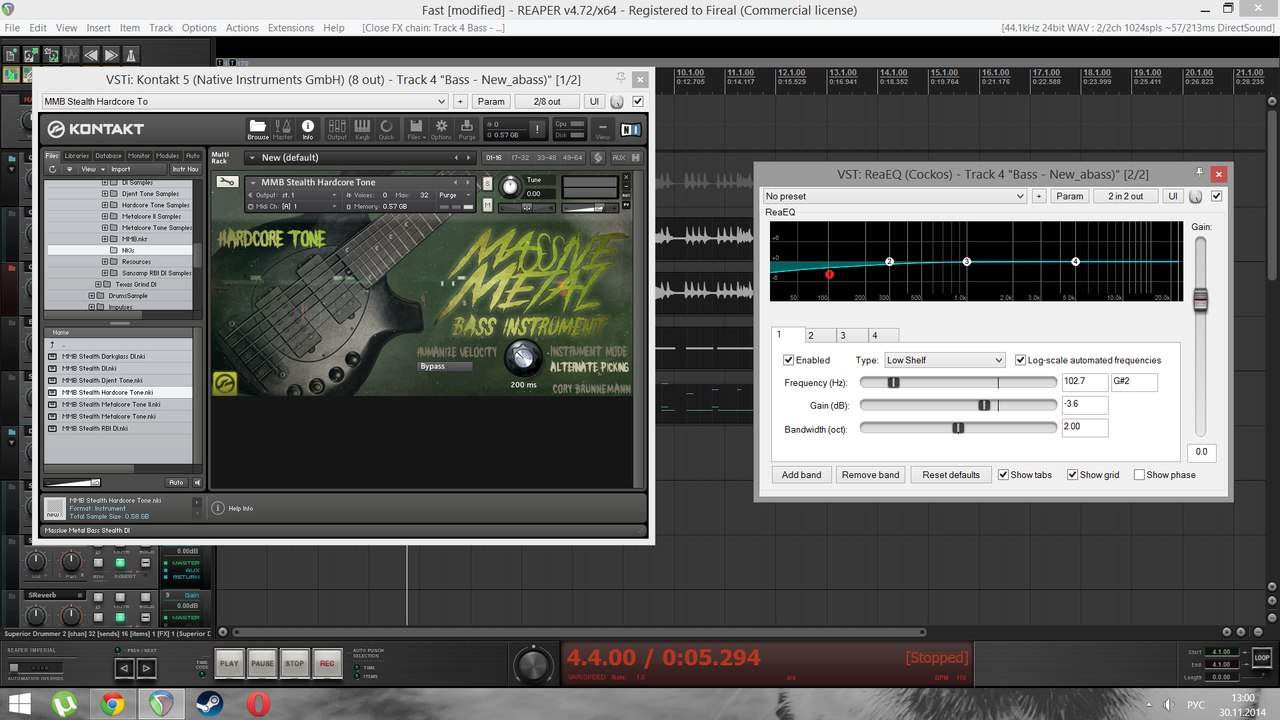Open Kontakt Browse panel icon
This screenshot has width=1280, height=720.
pos(258,129)
